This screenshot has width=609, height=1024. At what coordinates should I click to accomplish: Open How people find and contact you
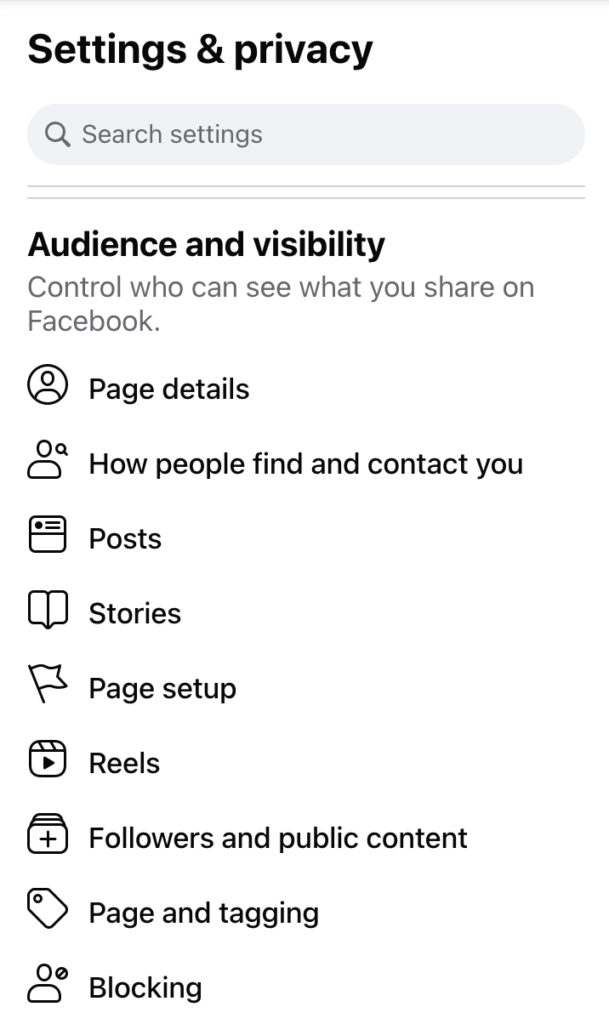pyautogui.click(x=306, y=464)
